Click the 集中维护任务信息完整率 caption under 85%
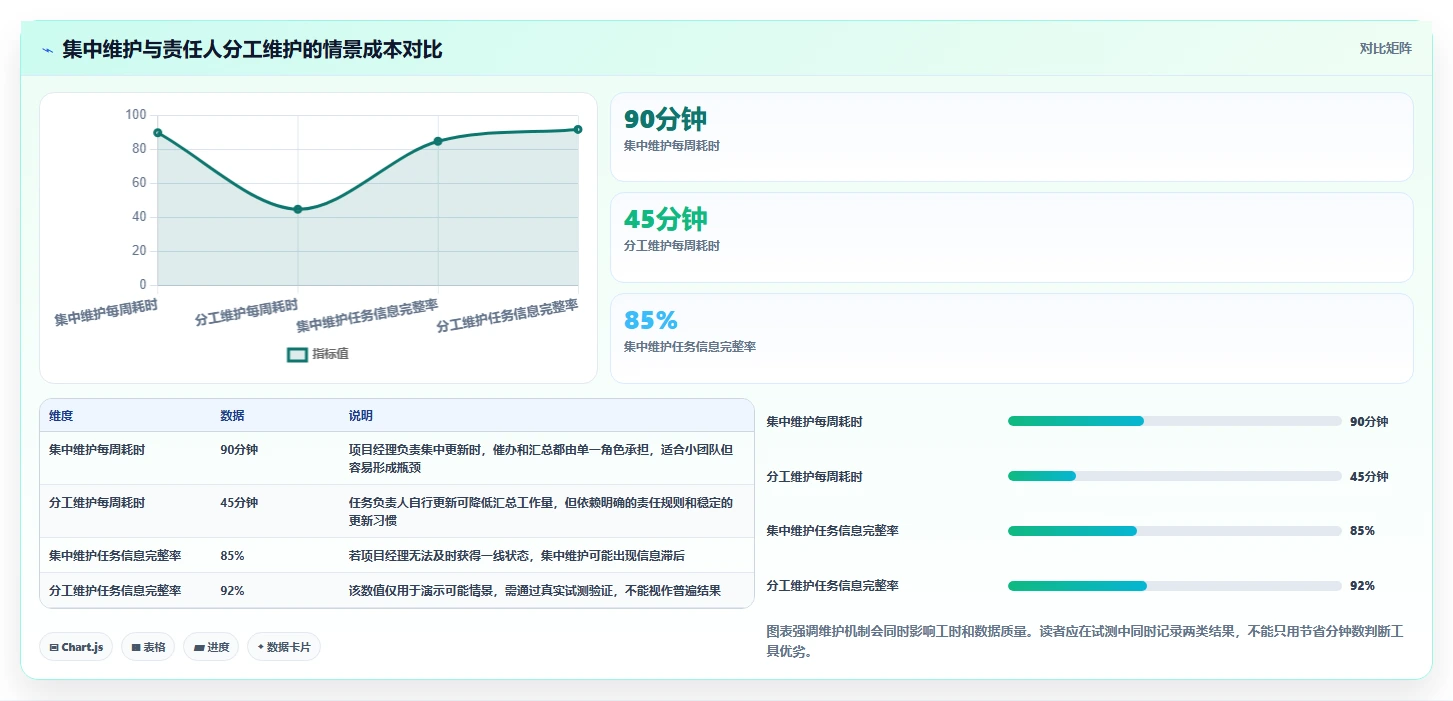Image resolution: width=1453 pixels, height=701 pixels. (690, 347)
